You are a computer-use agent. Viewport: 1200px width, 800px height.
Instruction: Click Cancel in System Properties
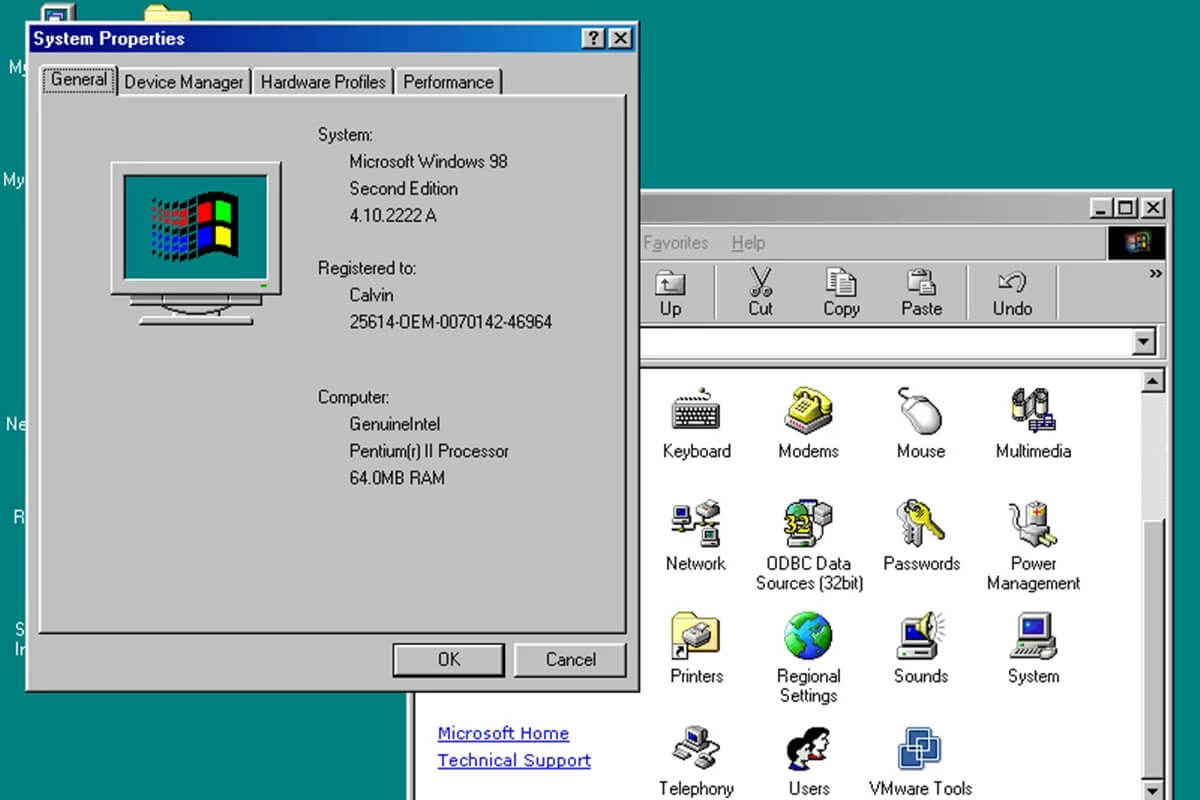[x=571, y=659]
